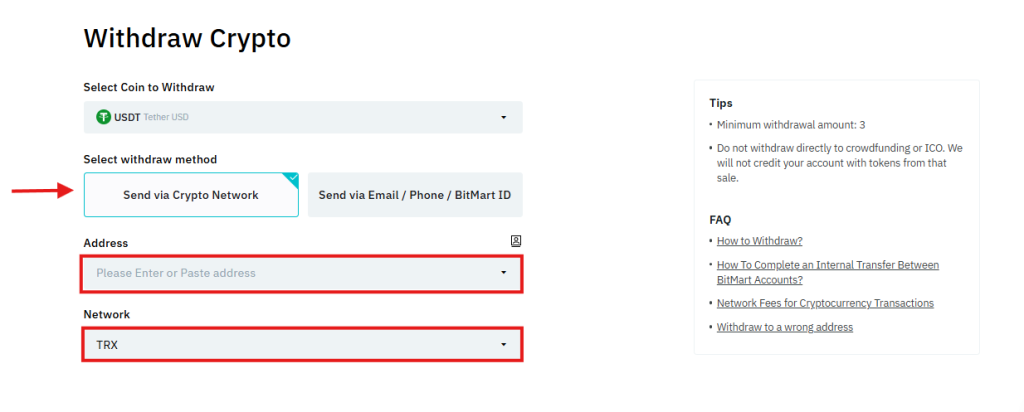The image size is (1024, 412).
Task: Expand the Network TRX dropdown arrow
Action: [x=503, y=345]
